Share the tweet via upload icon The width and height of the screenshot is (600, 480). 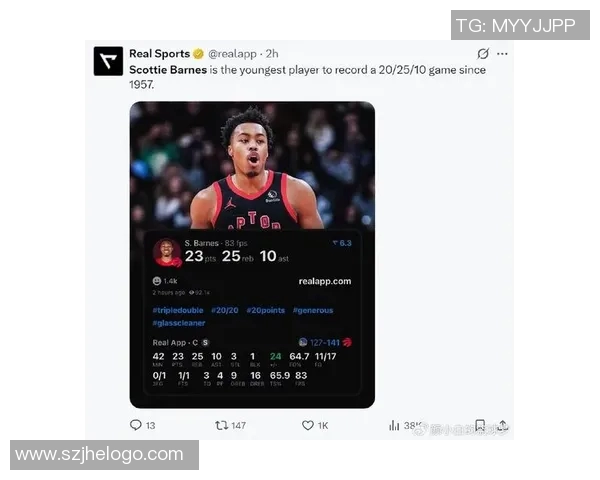[503, 425]
